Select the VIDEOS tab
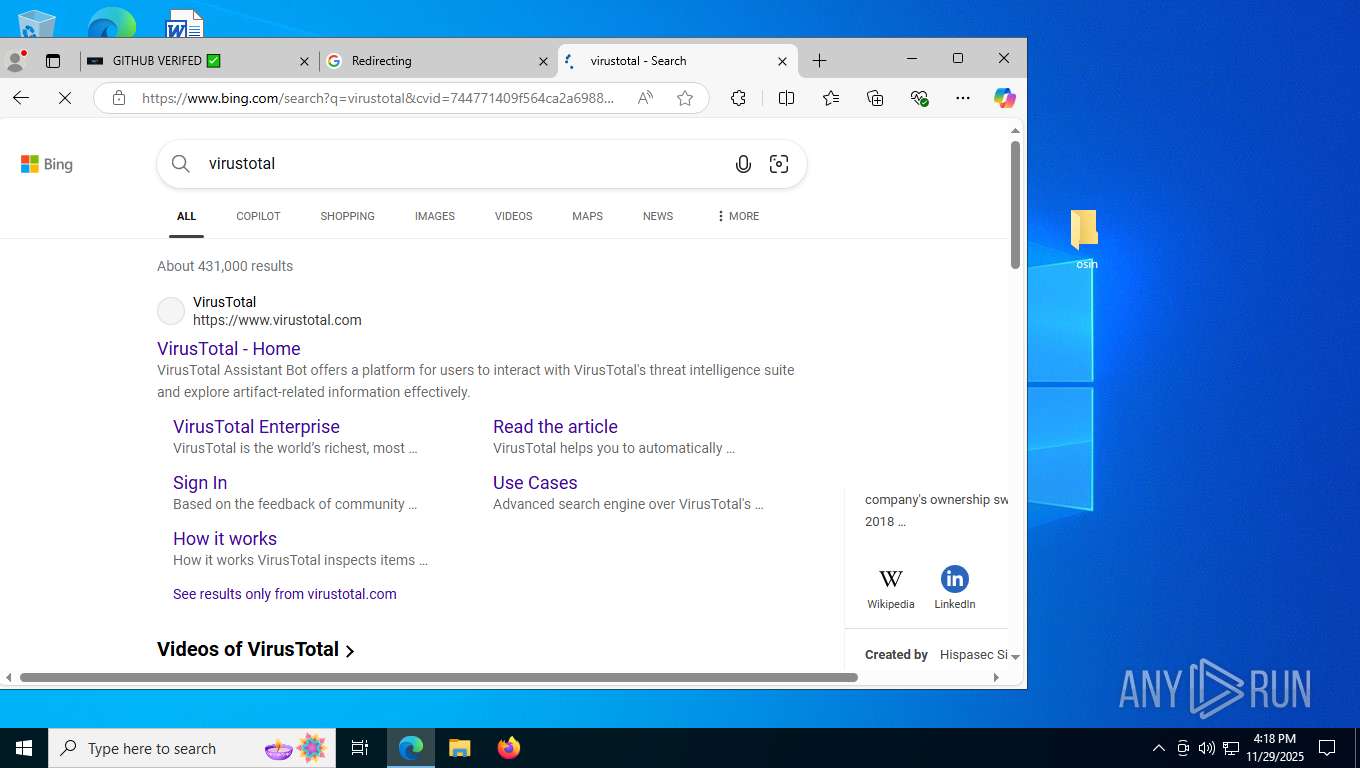1360x768 pixels. point(513,216)
